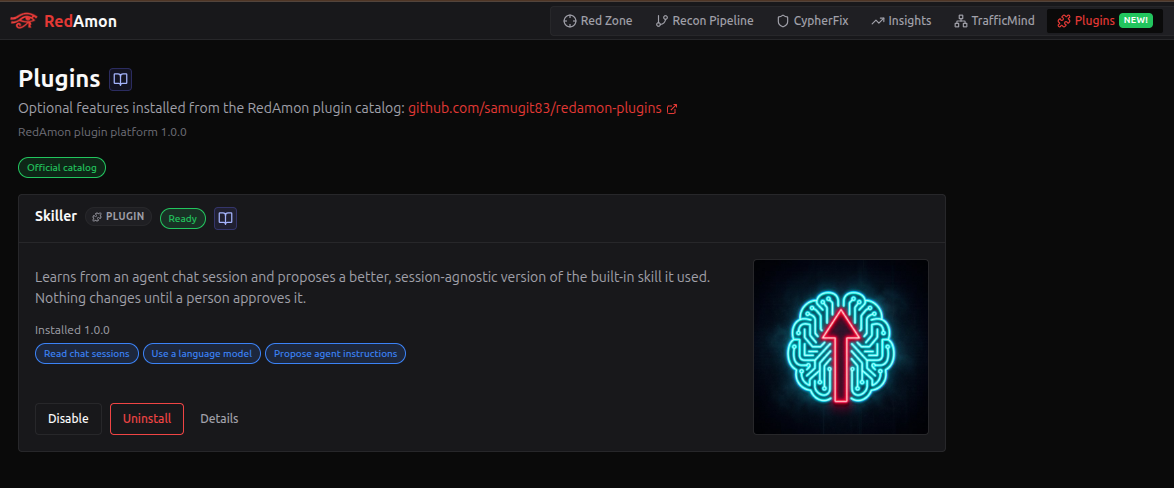Open the Recon Pipeline tab
The width and height of the screenshot is (1174, 488).
pyautogui.click(x=704, y=21)
